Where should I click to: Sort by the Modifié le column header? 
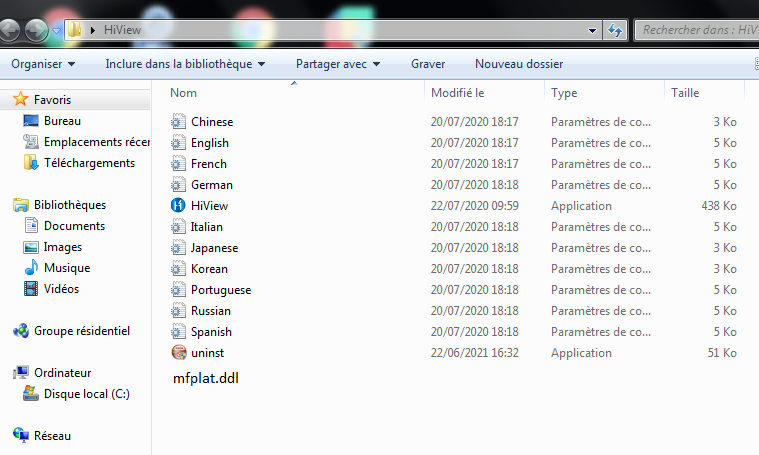coord(457,93)
